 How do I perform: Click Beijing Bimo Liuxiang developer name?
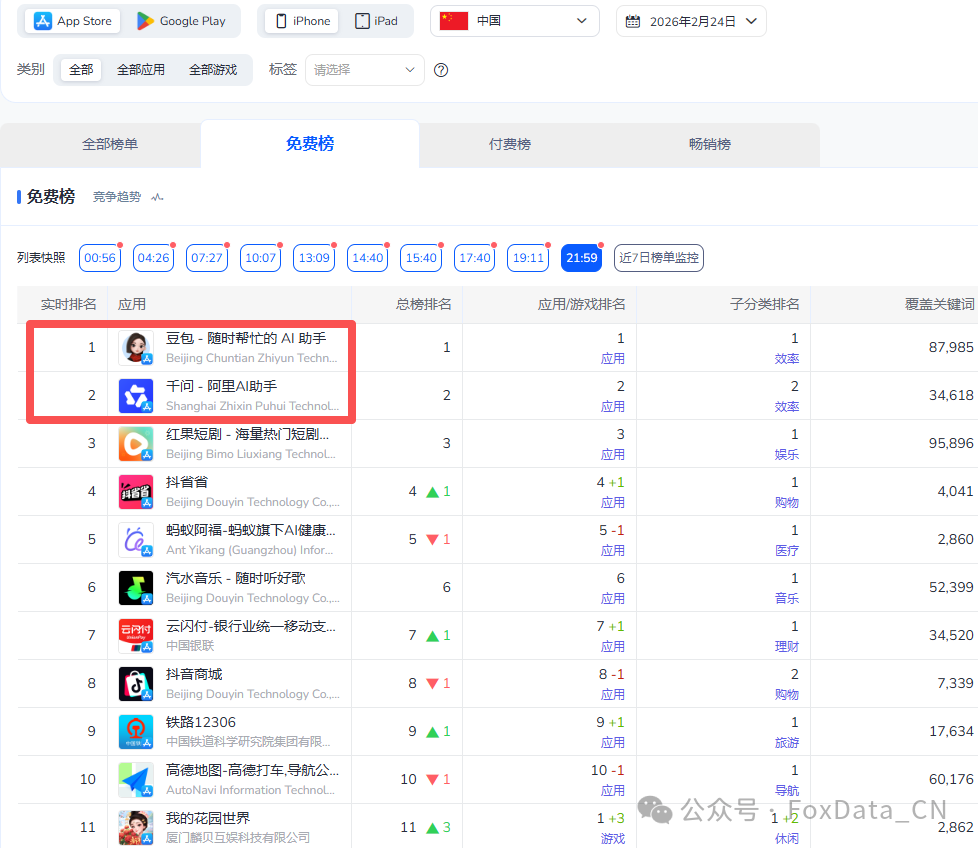[x=251, y=454]
